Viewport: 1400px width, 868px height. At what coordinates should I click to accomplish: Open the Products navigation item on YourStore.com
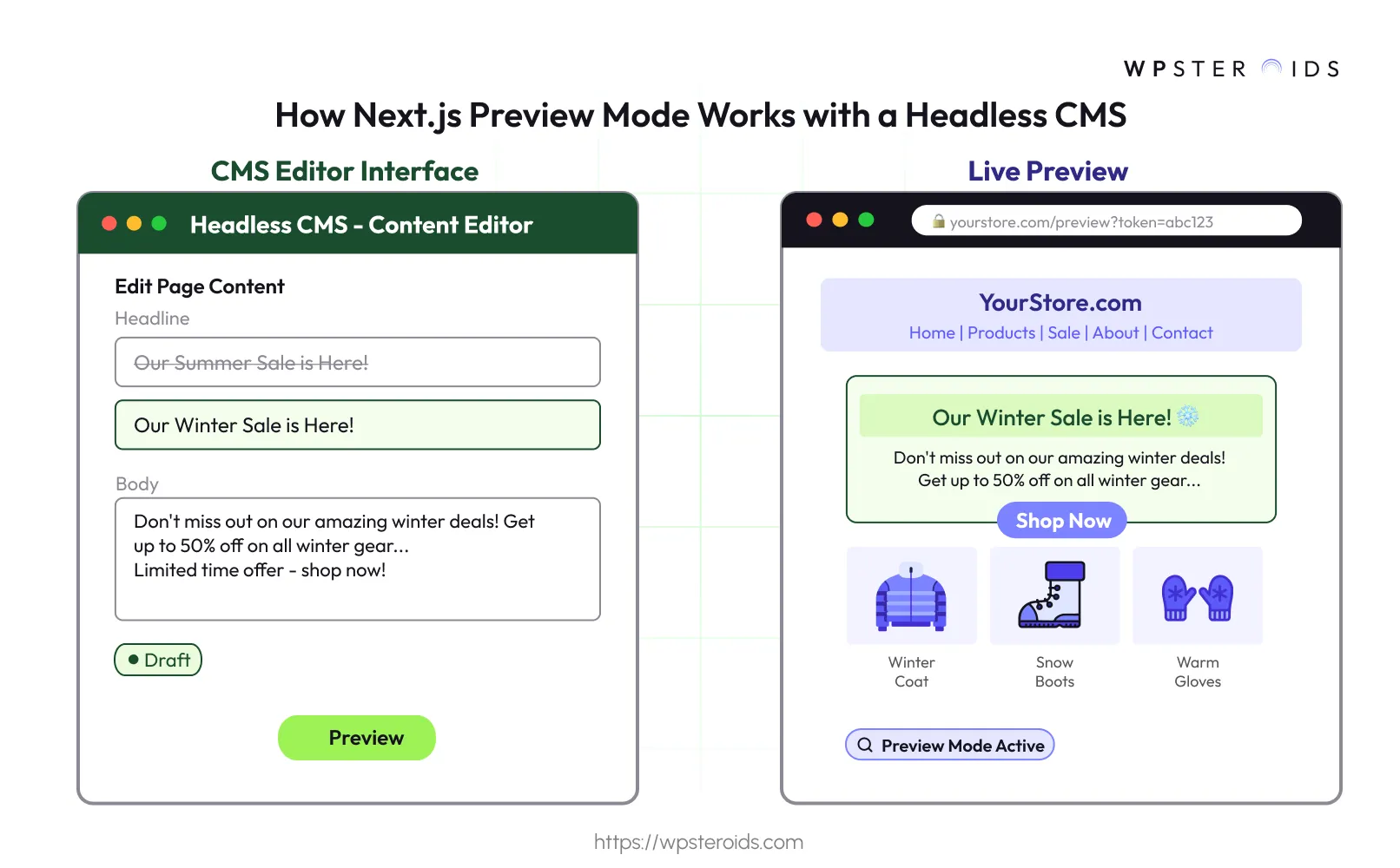point(1001,332)
